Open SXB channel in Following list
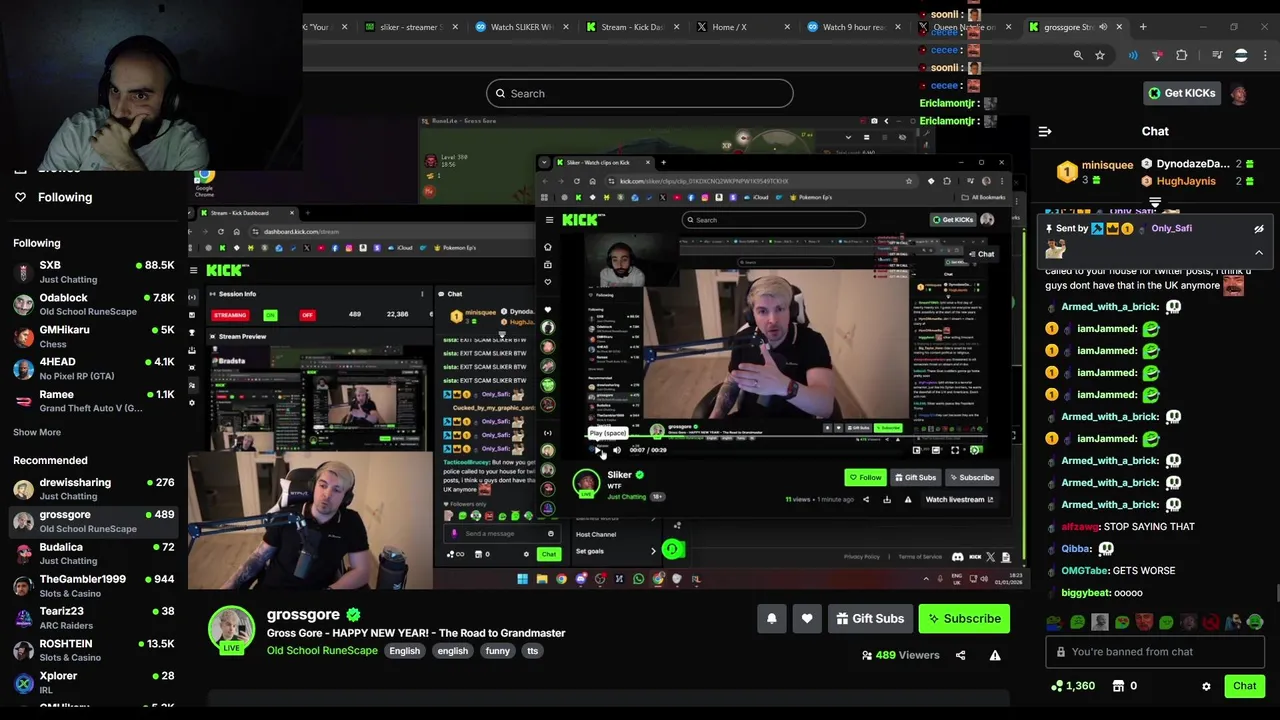 [94, 272]
